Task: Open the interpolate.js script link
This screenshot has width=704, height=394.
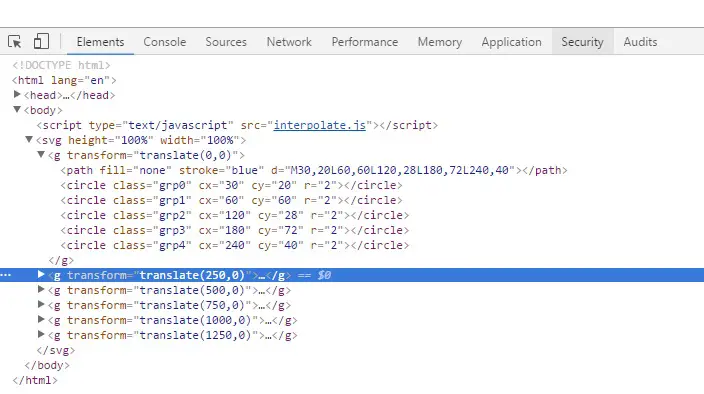Action: point(320,125)
